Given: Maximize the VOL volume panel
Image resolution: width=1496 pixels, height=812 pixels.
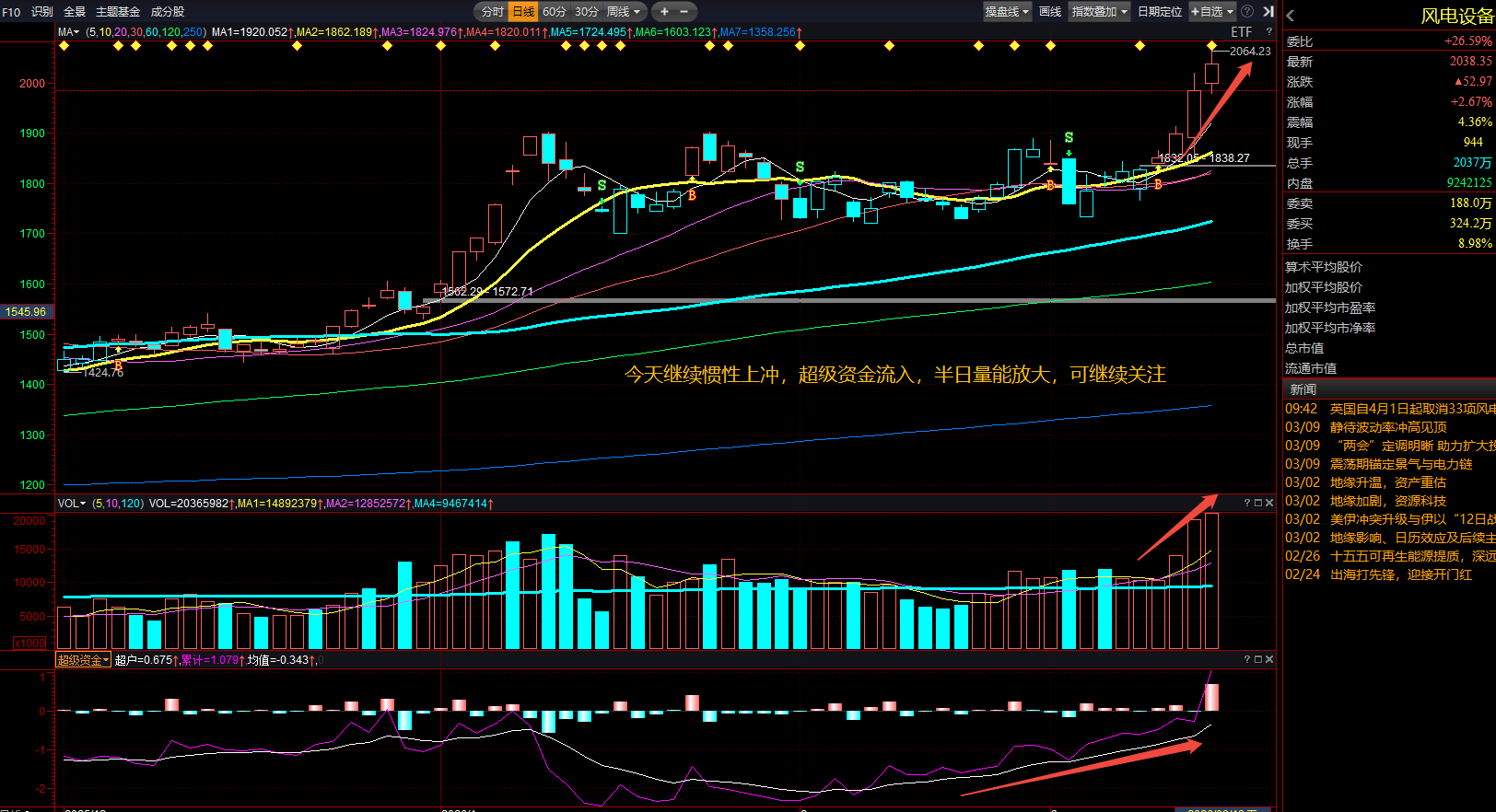Looking at the screenshot, I should (x=1258, y=503).
